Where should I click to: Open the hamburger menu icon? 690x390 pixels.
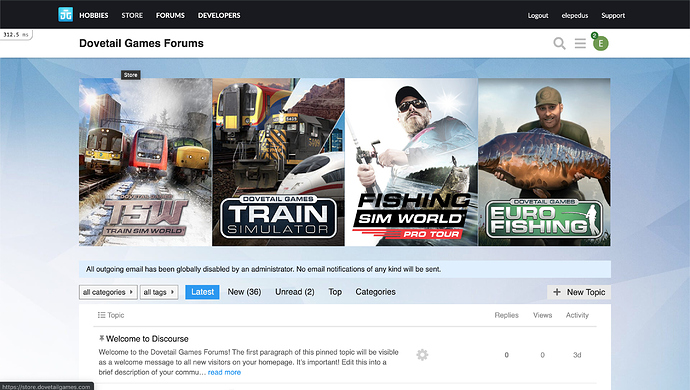tap(580, 43)
